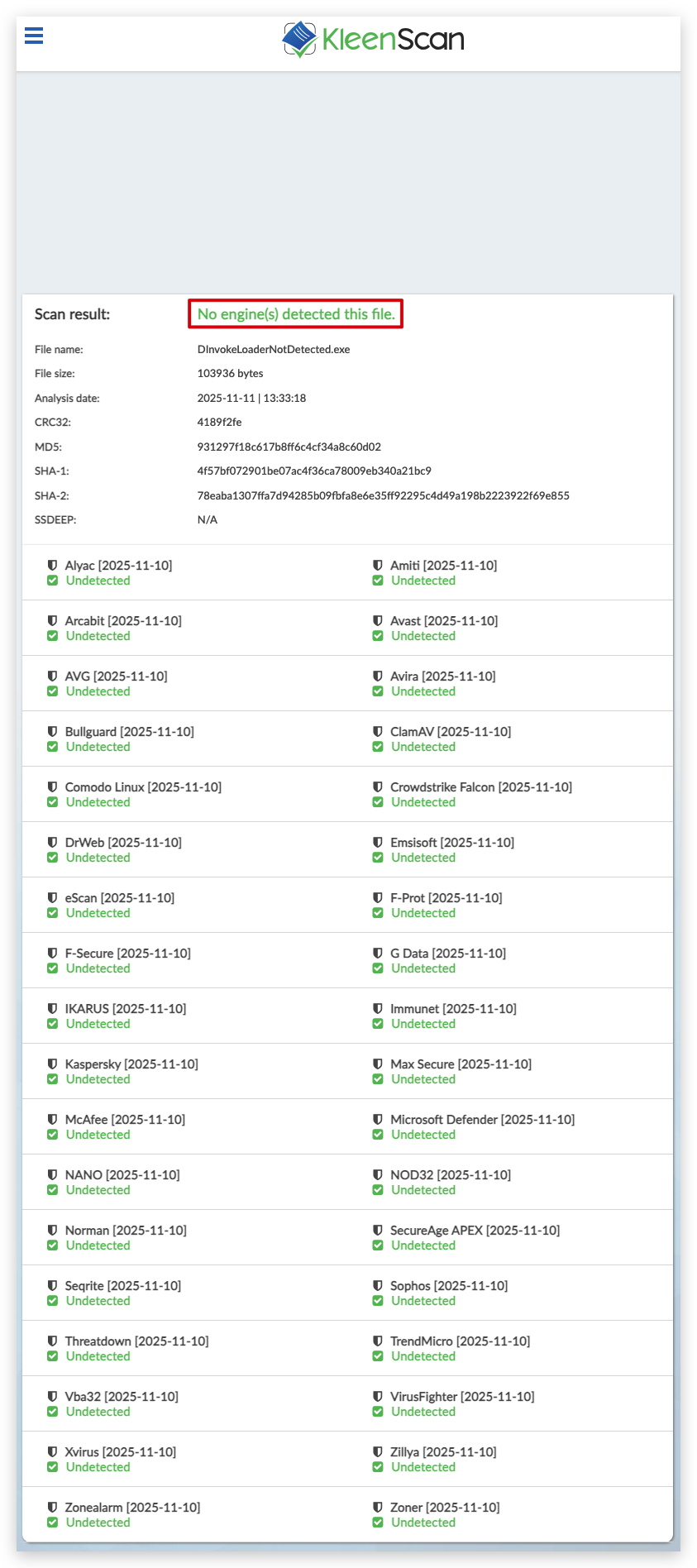Screen dimensions: 697x1568
Task: Open the hamburger navigation menu
Action: [34, 36]
